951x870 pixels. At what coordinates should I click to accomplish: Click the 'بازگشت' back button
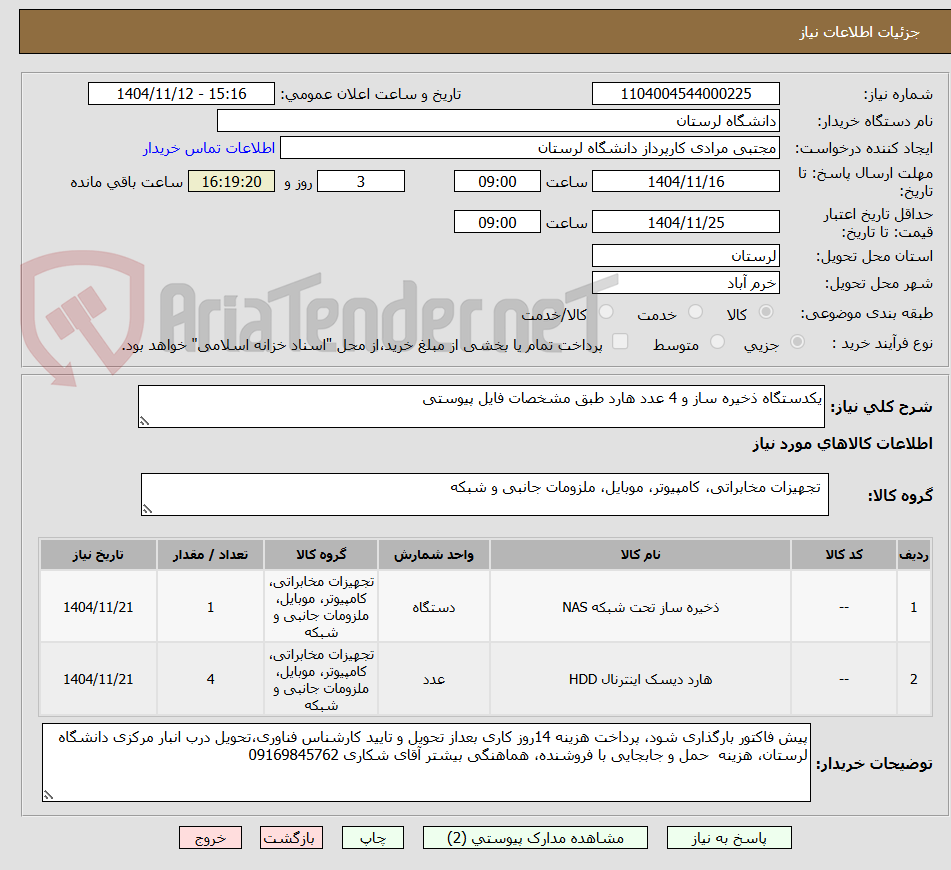(291, 838)
